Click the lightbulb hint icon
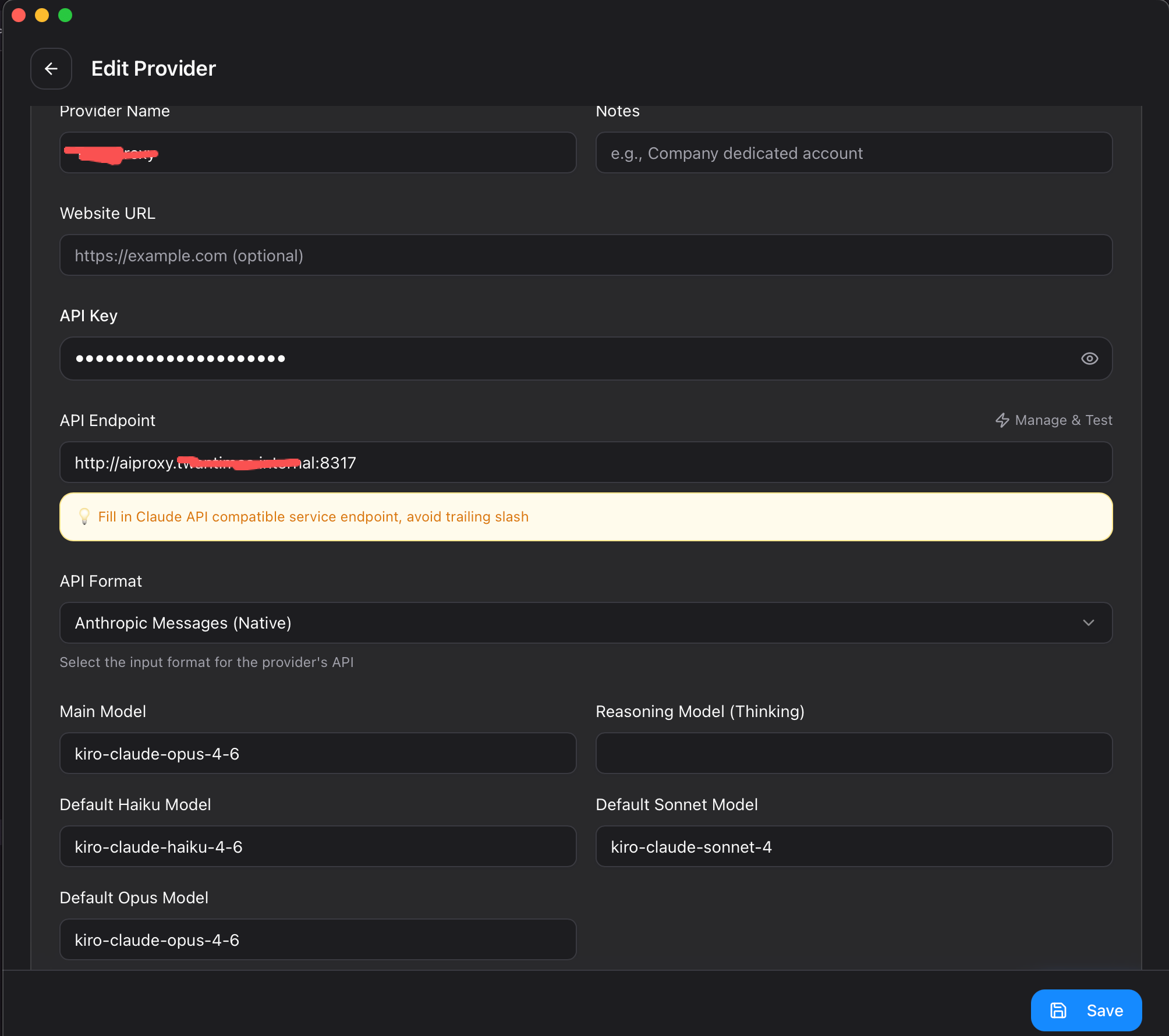The height and width of the screenshot is (1036, 1169). tap(84, 516)
